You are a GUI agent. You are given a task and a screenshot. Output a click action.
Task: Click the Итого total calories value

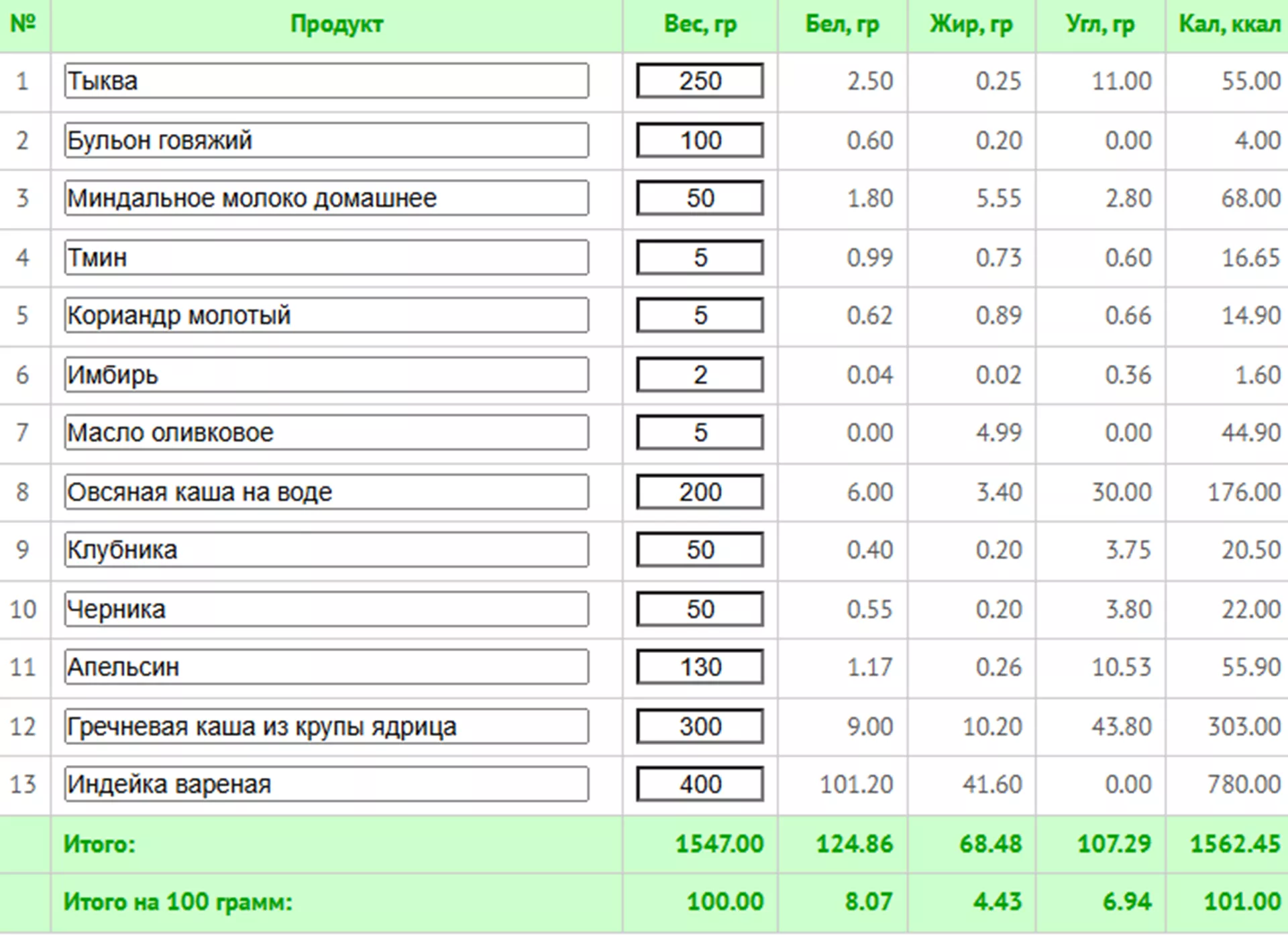pos(1234,843)
